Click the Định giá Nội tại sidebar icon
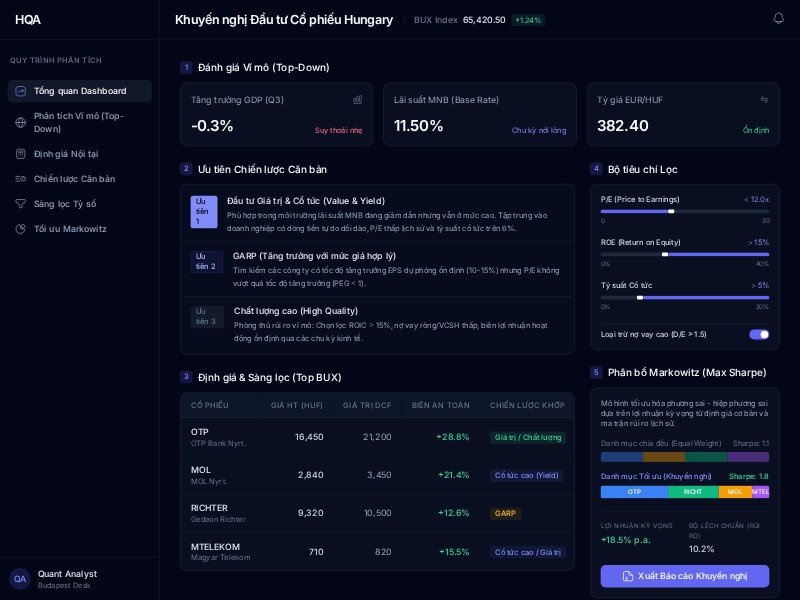 click(22, 154)
